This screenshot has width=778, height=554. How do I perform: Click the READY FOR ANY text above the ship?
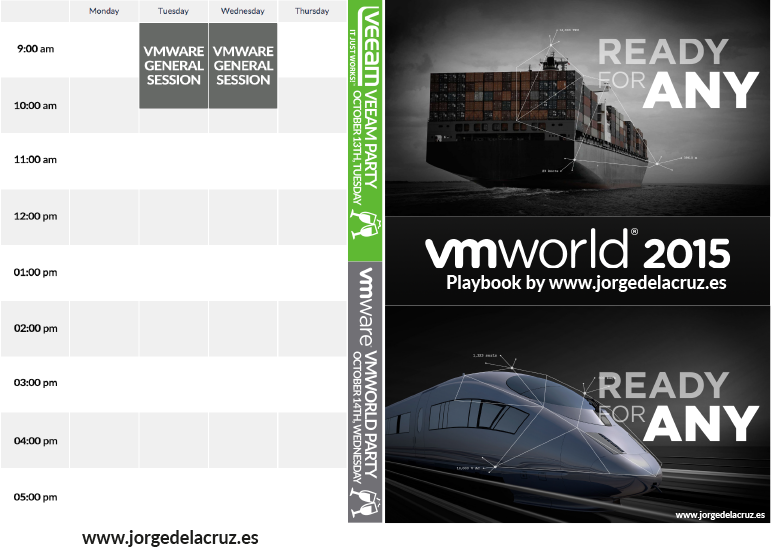[x=678, y=73]
